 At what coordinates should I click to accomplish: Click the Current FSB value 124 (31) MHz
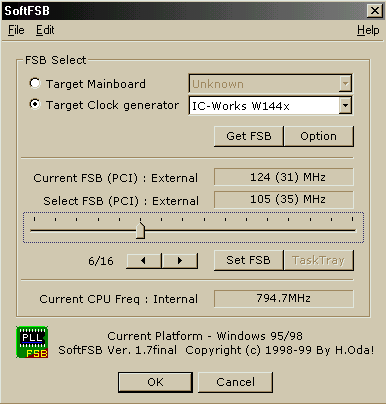[x=284, y=177]
